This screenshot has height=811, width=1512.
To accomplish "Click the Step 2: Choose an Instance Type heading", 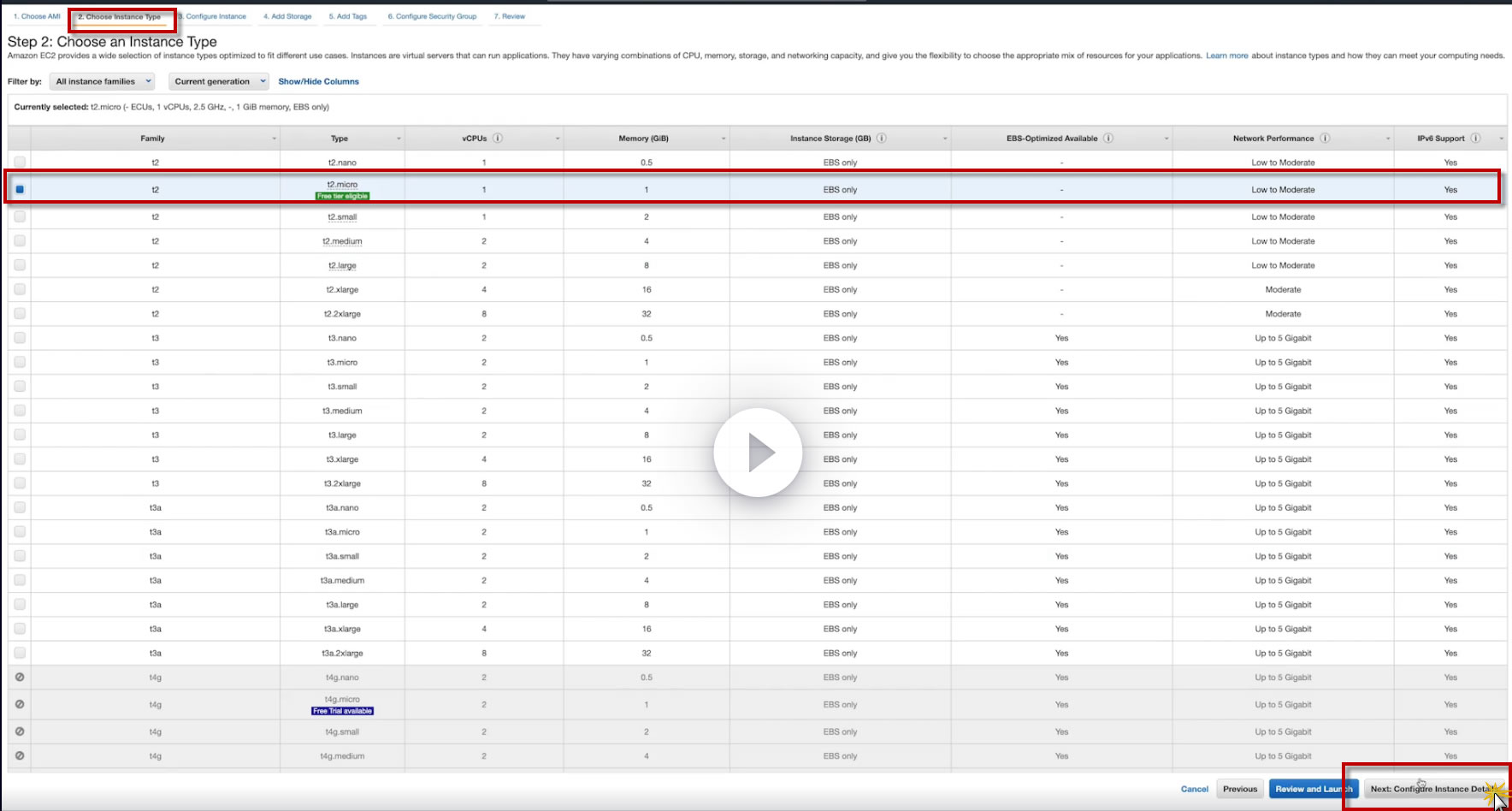I will click(x=112, y=41).
